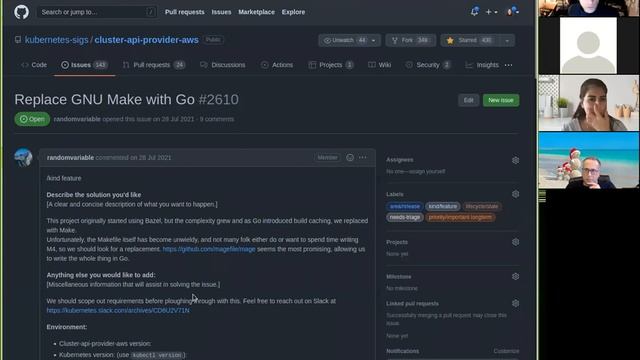
Task: Toggle the Starred button
Action: click(x=471, y=40)
